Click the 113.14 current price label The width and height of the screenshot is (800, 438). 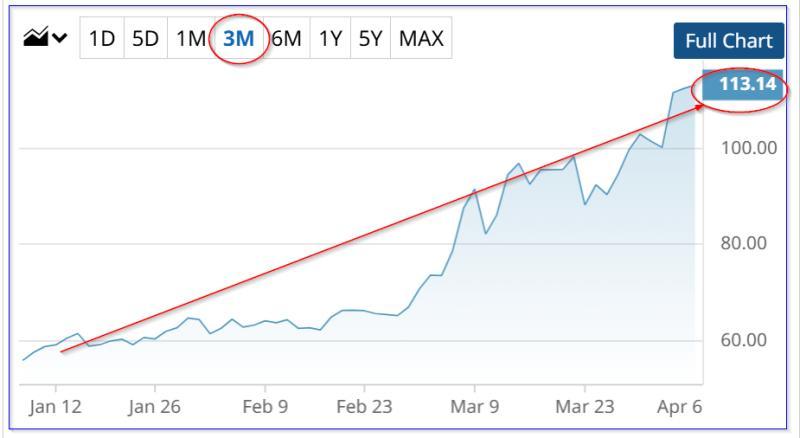(x=747, y=84)
